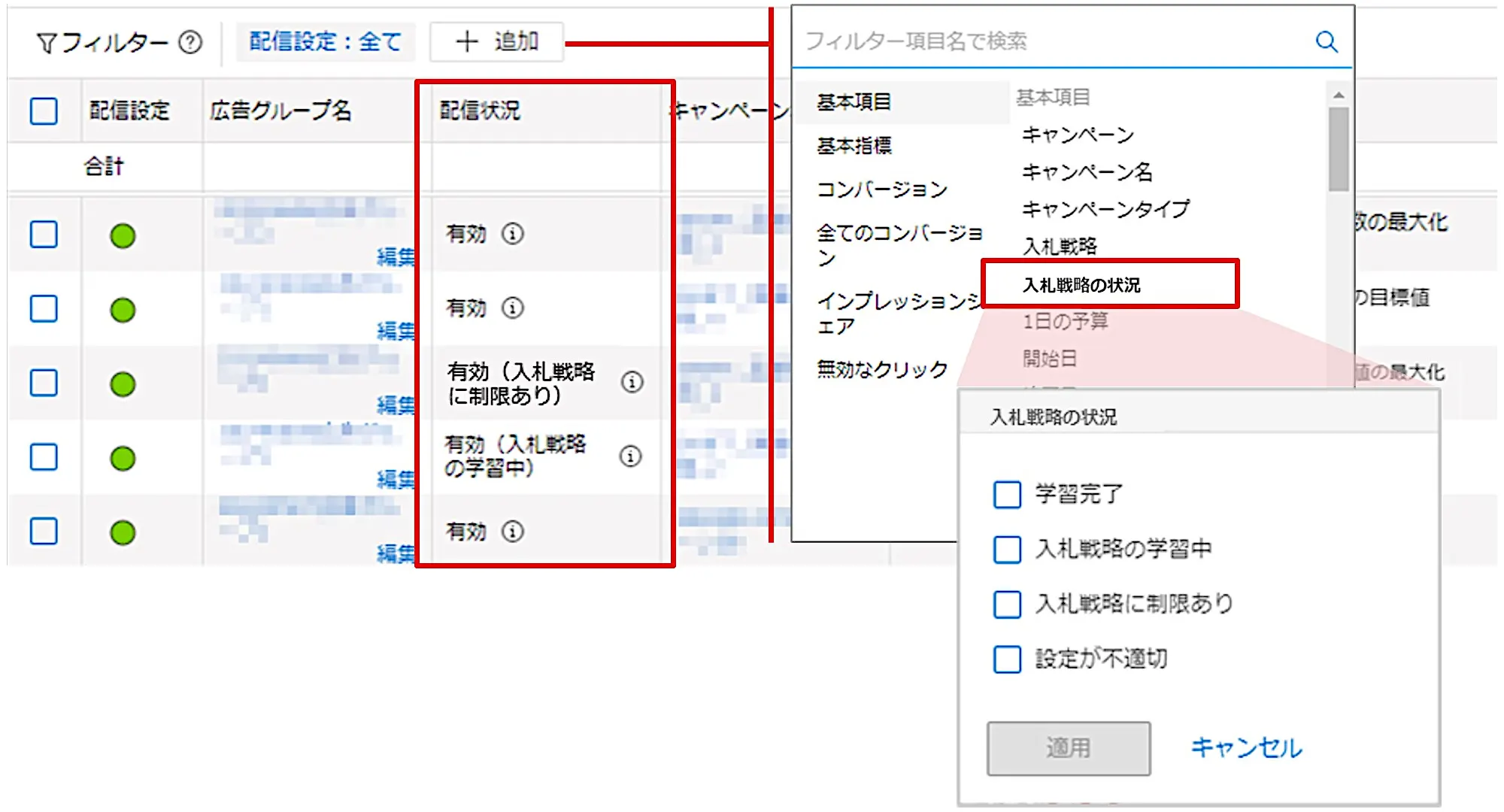The height and width of the screenshot is (812, 1504).
Task: Click the ＋追加 filter button
Action: pos(497,41)
